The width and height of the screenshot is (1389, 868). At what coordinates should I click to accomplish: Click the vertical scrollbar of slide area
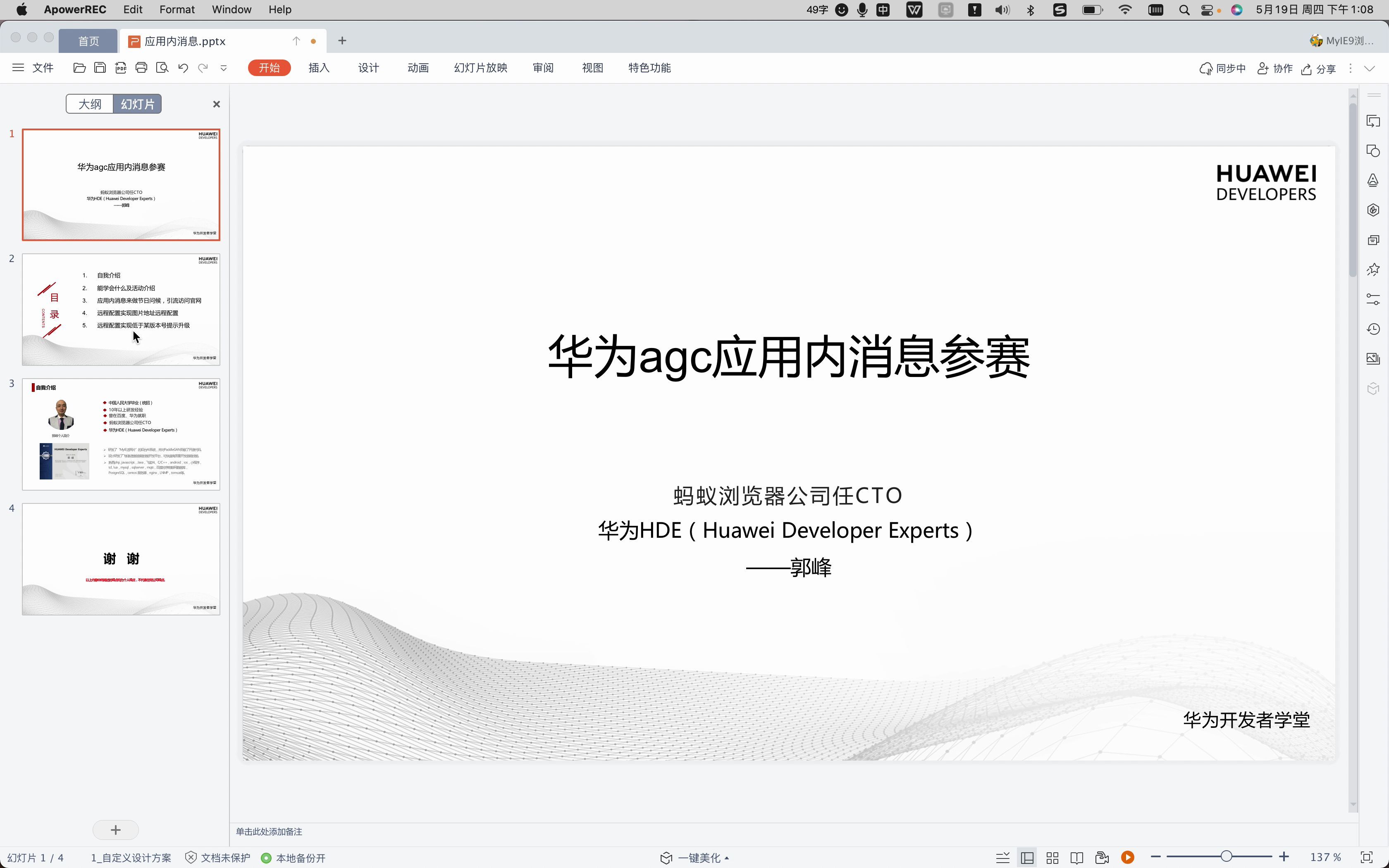click(1353, 189)
